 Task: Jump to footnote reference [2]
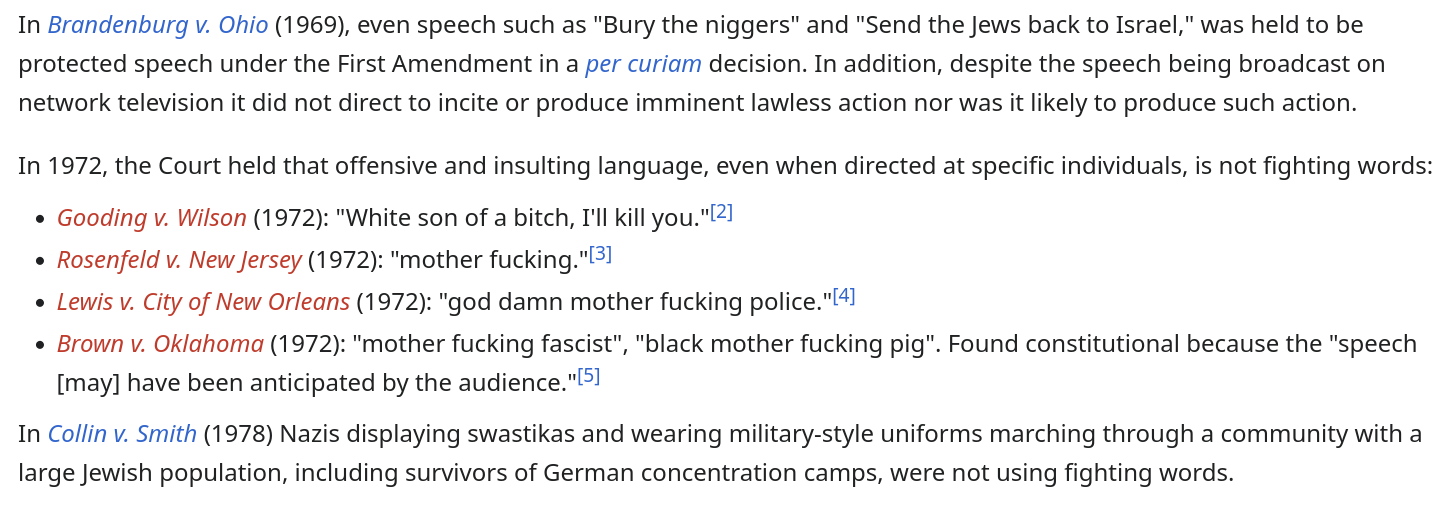tap(721, 212)
